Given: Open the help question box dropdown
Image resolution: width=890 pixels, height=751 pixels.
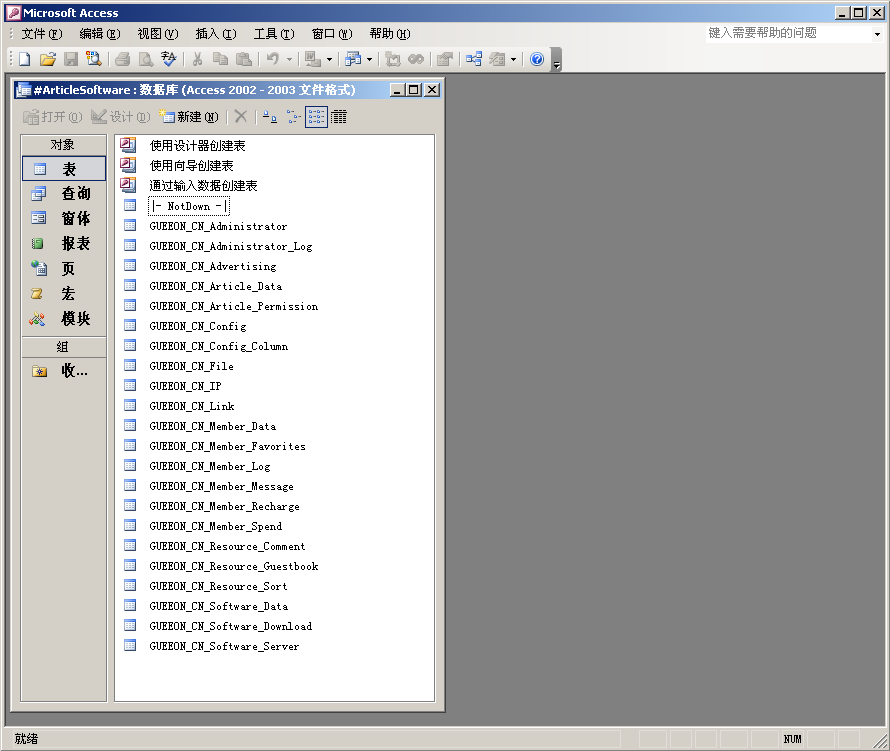Looking at the screenshot, I should point(877,34).
